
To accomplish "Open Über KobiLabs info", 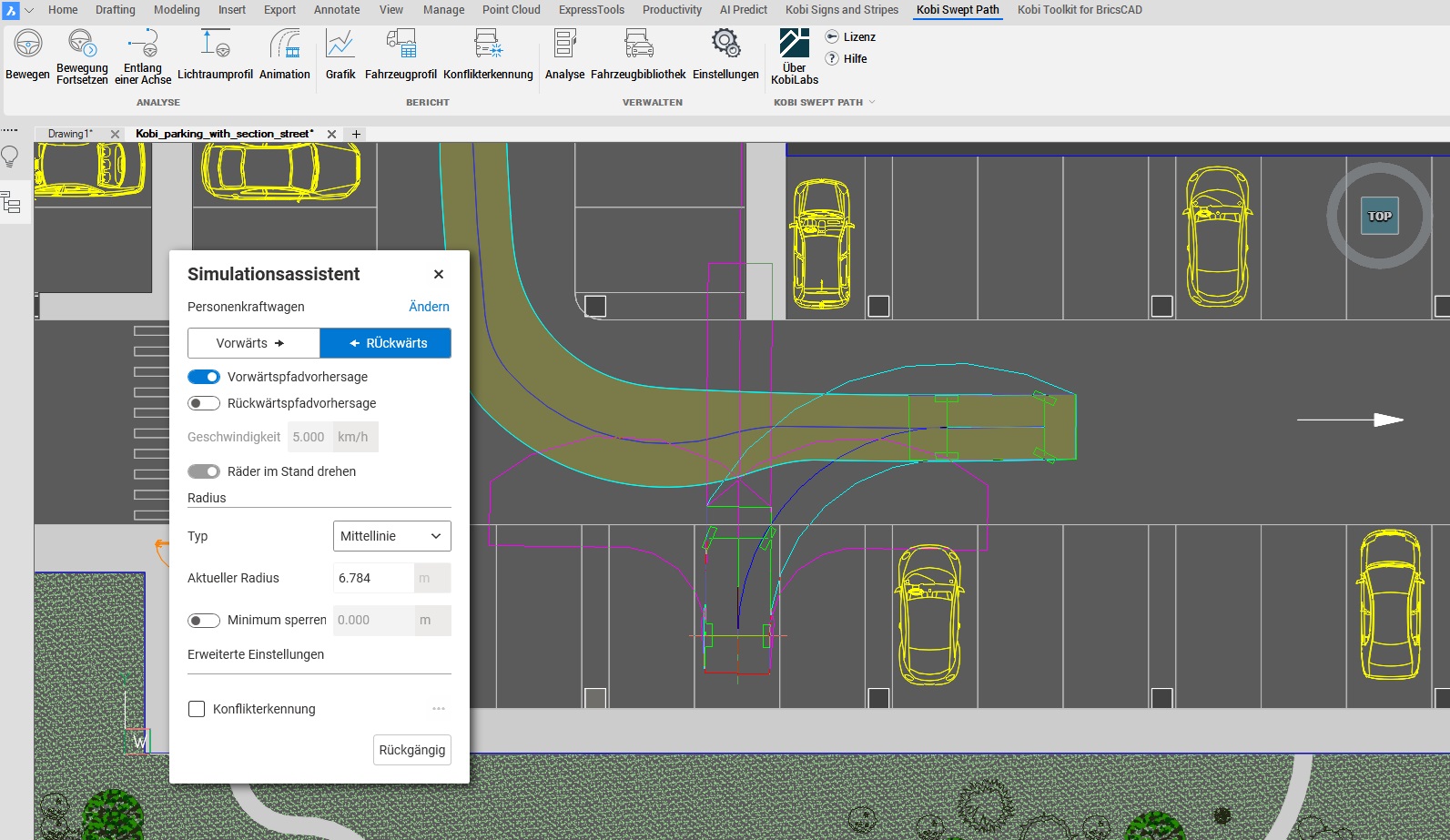I will 795,56.
